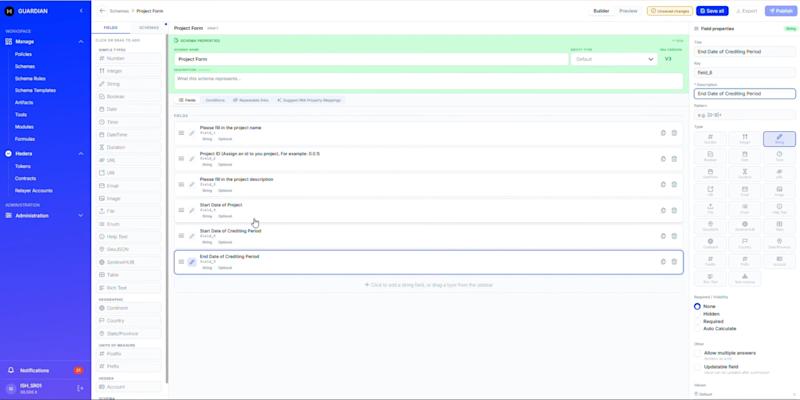Click the Publish button
Image resolution: width=800 pixels, height=400 pixels.
click(781, 11)
